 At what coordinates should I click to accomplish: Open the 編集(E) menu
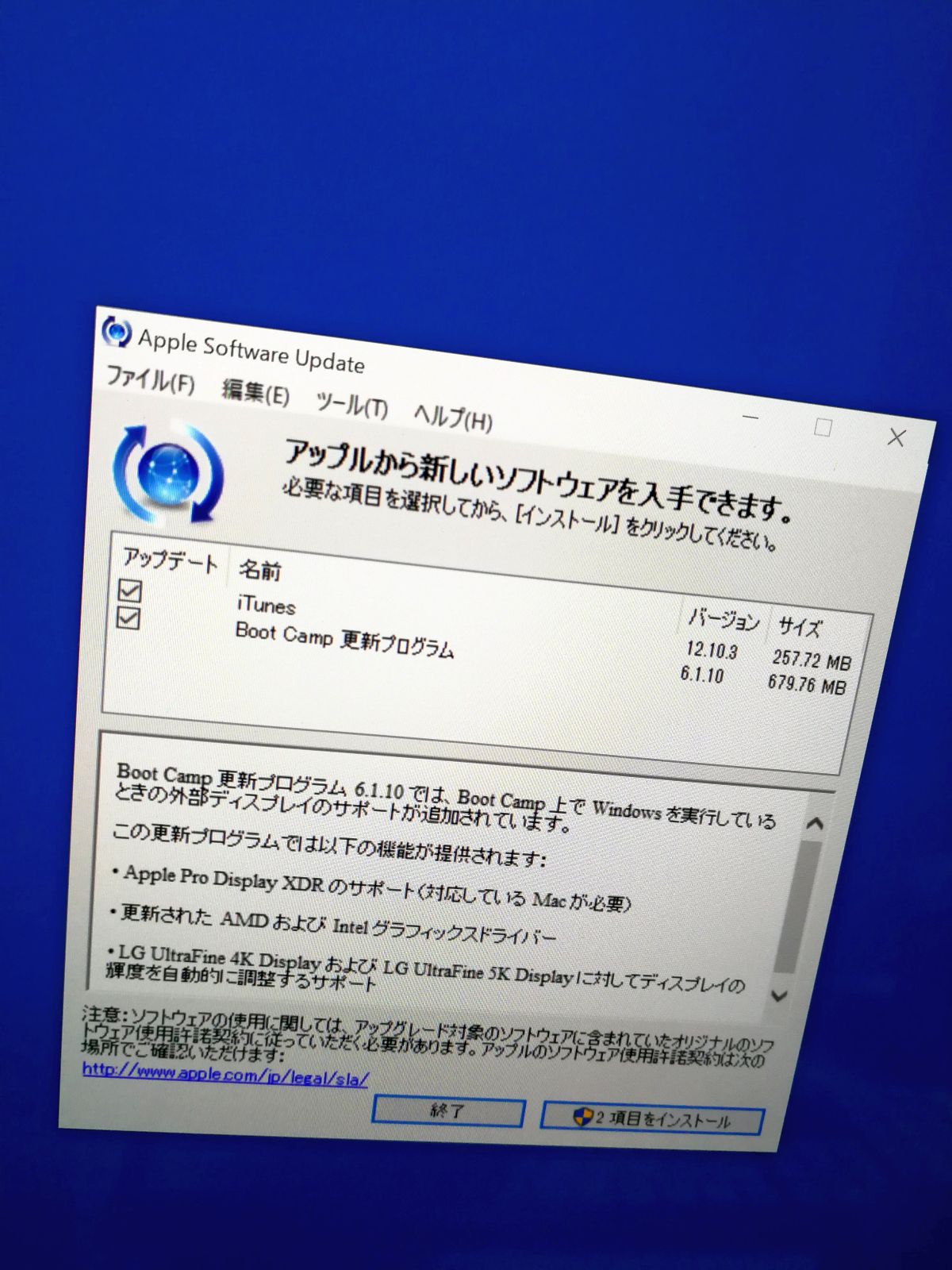pyautogui.click(x=255, y=391)
